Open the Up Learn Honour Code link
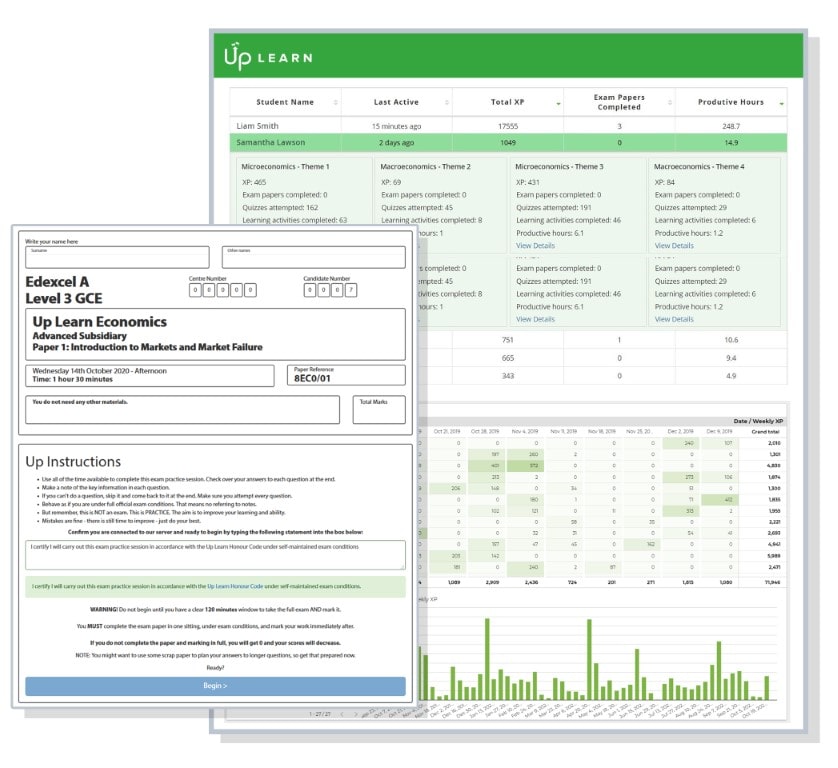The width and height of the screenshot is (838, 768). tap(235, 586)
